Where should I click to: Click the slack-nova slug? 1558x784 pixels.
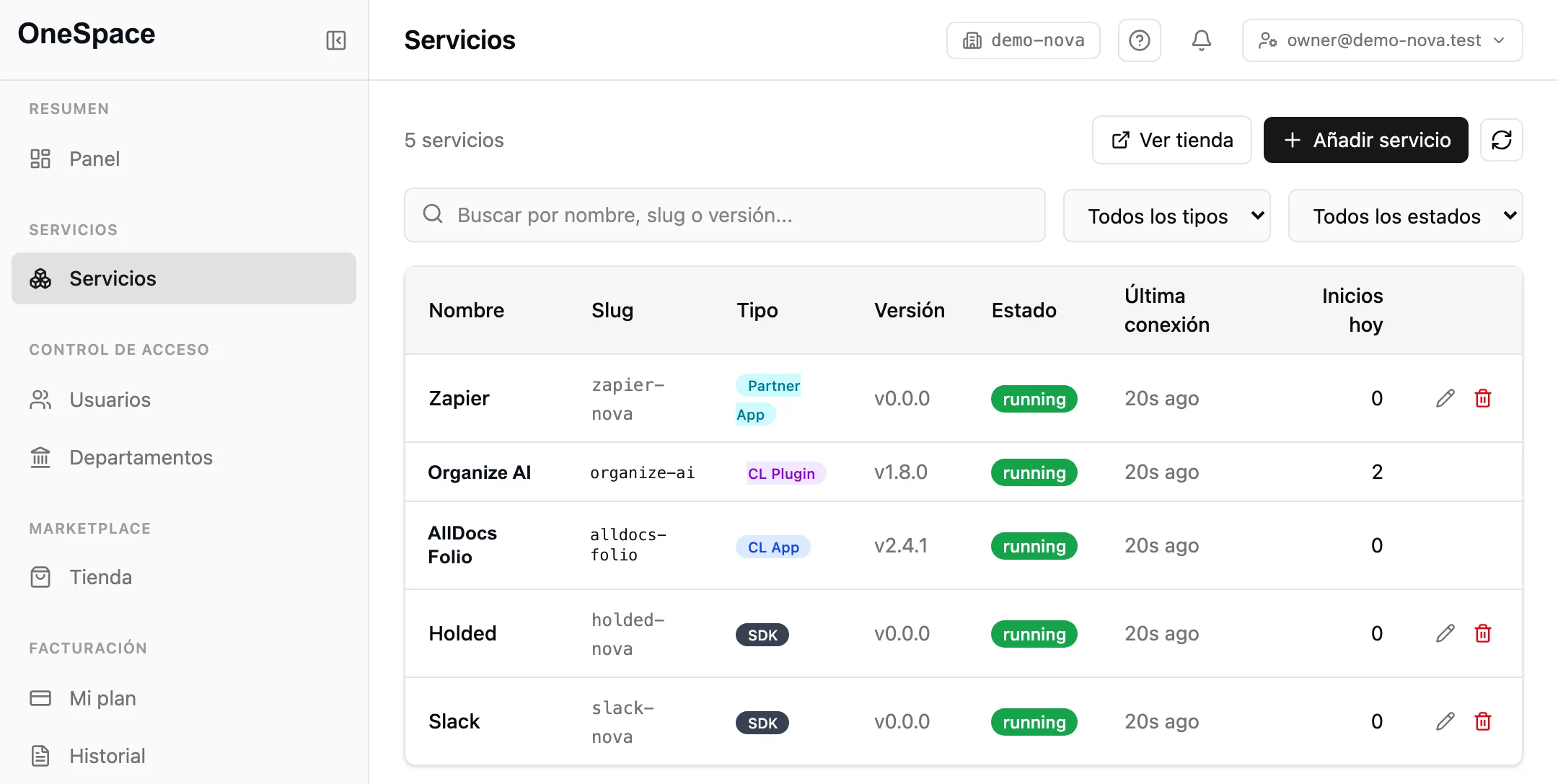click(623, 722)
